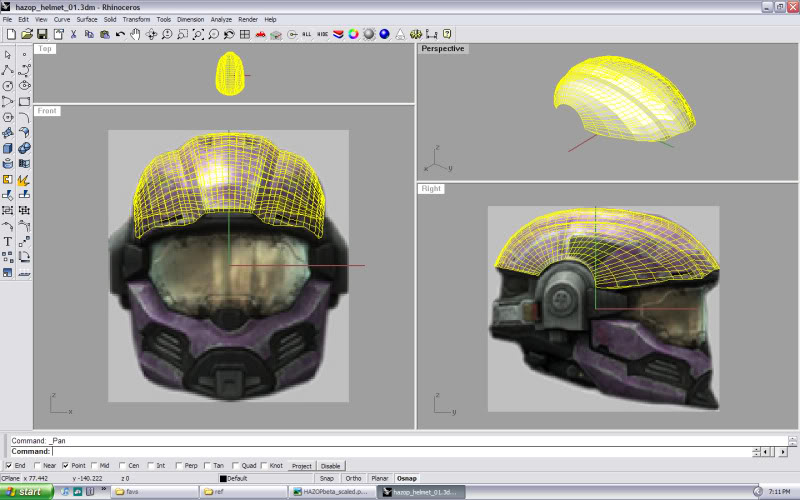800x500 pixels.
Task: Toggle Planar in the status bar
Action: point(380,479)
